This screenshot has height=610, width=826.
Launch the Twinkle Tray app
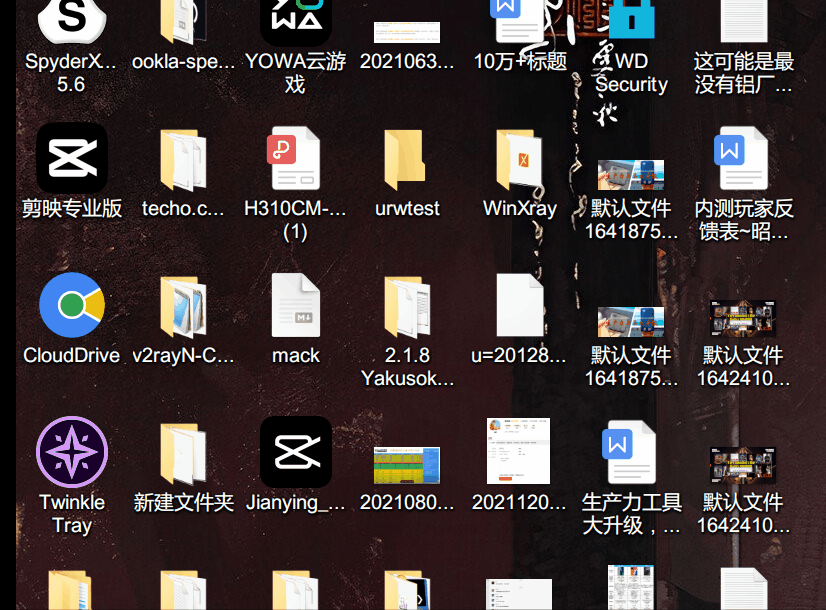[x=72, y=452]
